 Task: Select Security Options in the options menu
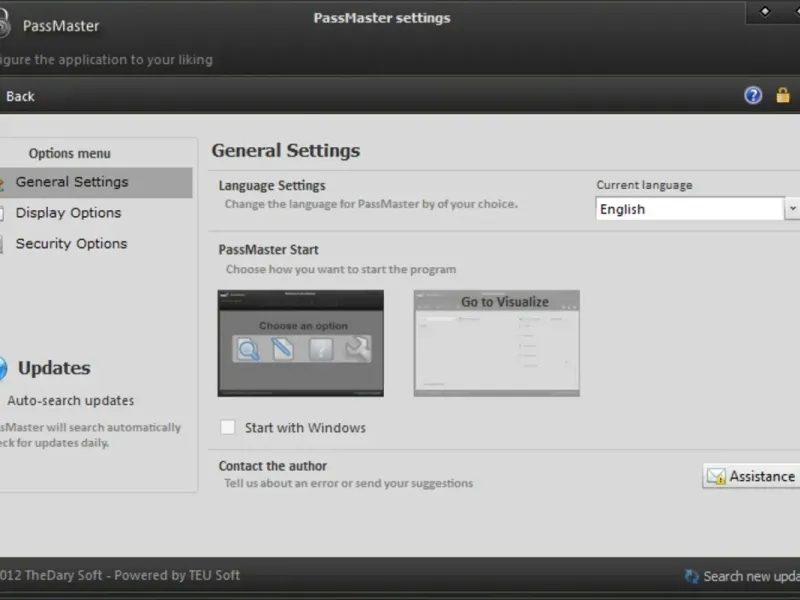pos(71,244)
